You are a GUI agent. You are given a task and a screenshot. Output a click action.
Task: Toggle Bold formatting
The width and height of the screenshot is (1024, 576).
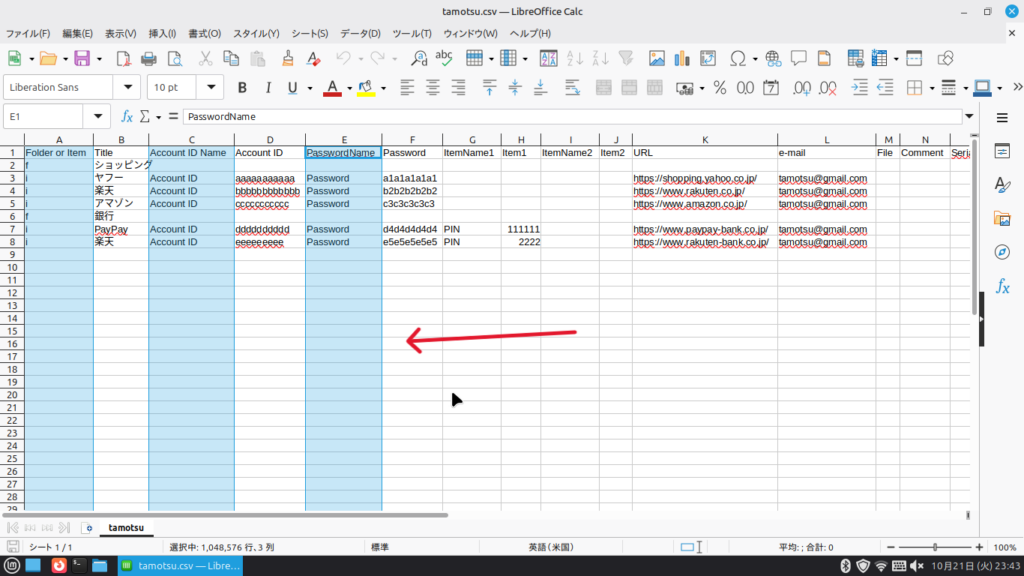click(x=242, y=88)
